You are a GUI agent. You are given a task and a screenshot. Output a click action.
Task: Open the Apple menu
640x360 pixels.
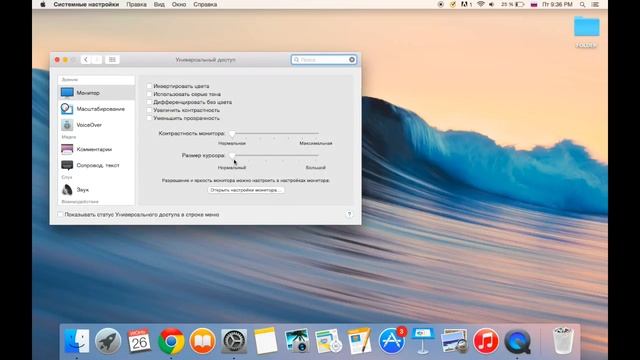point(42,4)
